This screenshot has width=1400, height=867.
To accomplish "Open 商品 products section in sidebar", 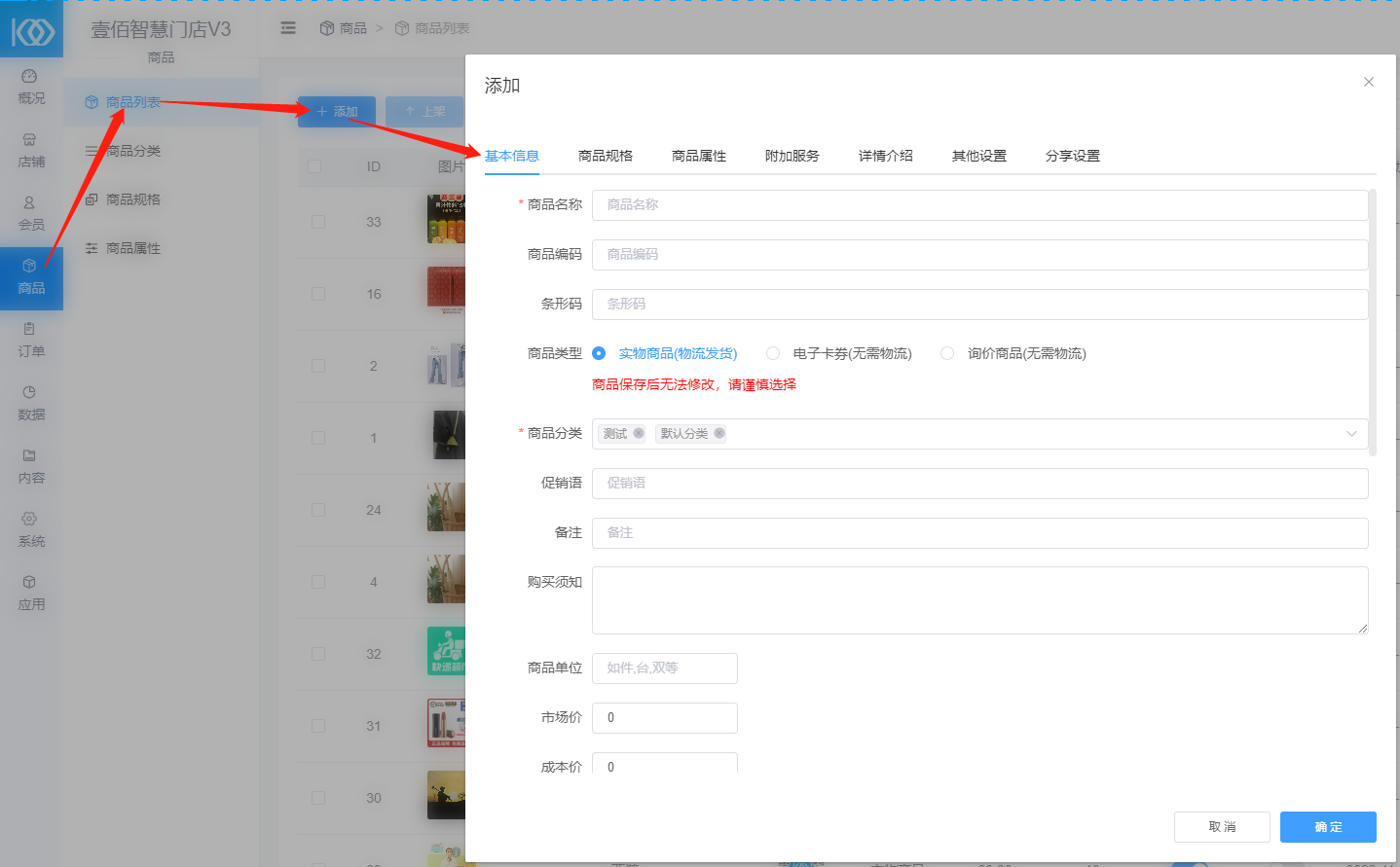I will (31, 277).
